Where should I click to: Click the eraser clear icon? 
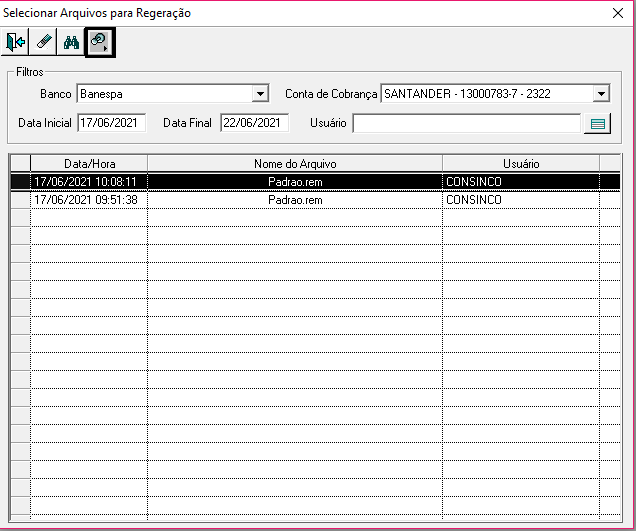point(43,42)
